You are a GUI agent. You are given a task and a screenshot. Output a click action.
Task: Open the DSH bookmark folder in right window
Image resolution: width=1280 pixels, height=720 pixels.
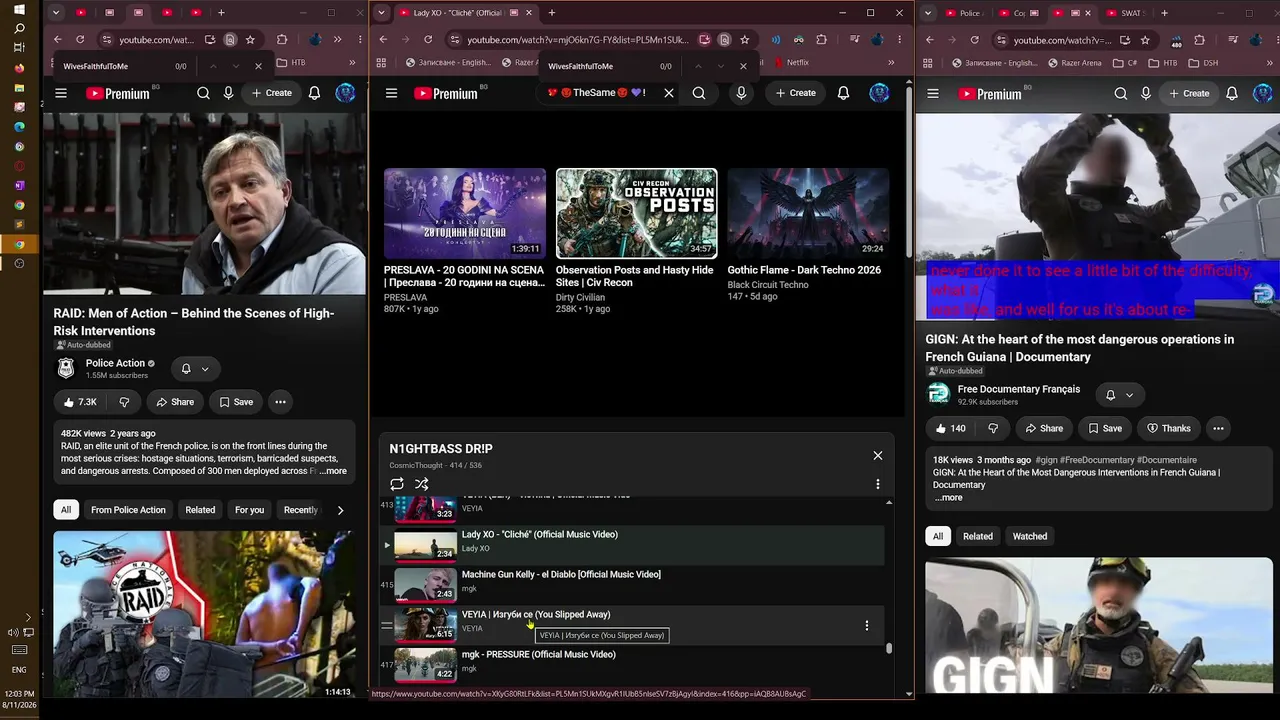[1202, 63]
